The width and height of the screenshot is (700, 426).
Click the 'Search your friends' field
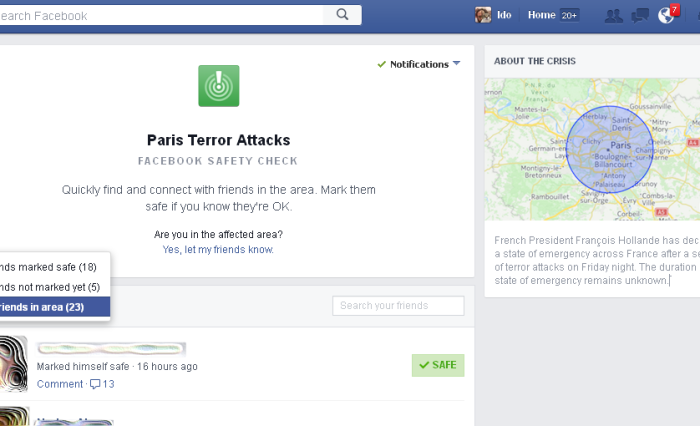[x=398, y=306]
